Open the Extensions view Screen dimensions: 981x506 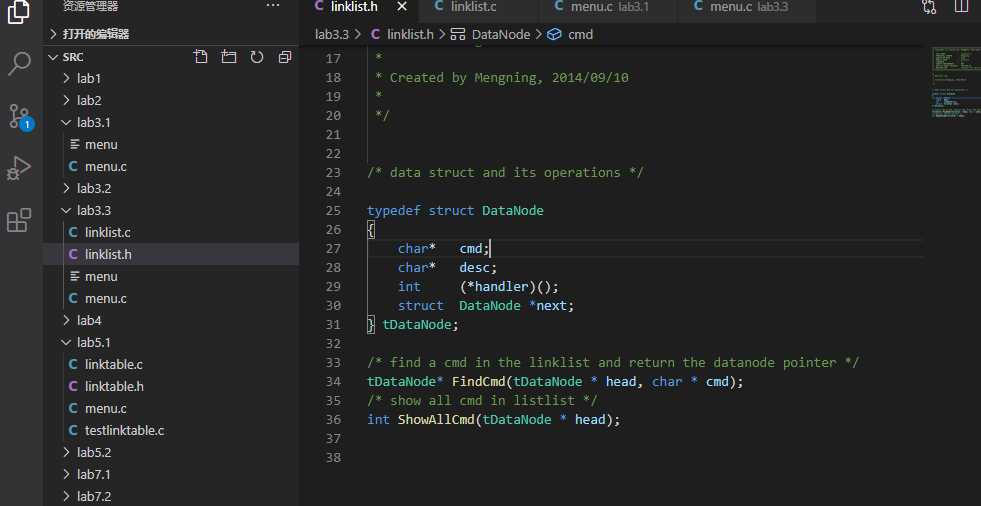[19, 220]
